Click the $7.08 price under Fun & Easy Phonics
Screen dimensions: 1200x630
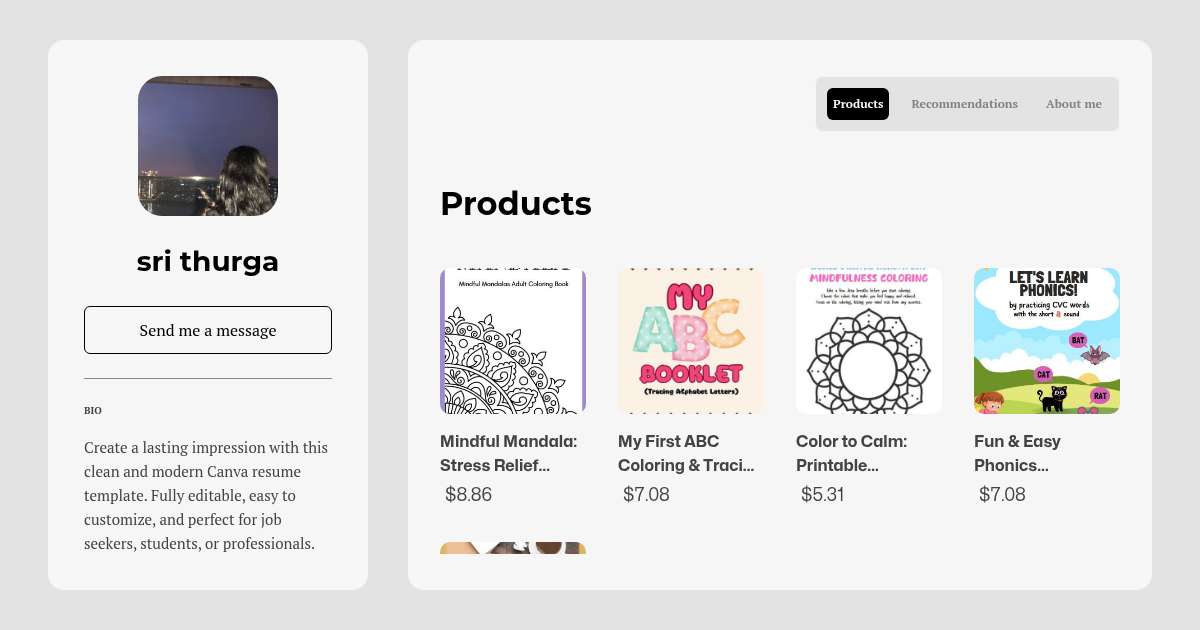click(1001, 494)
